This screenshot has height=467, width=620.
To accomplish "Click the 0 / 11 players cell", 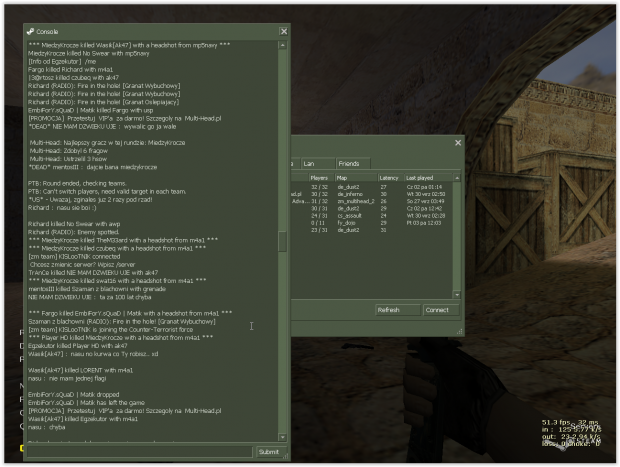I will (319, 223).
